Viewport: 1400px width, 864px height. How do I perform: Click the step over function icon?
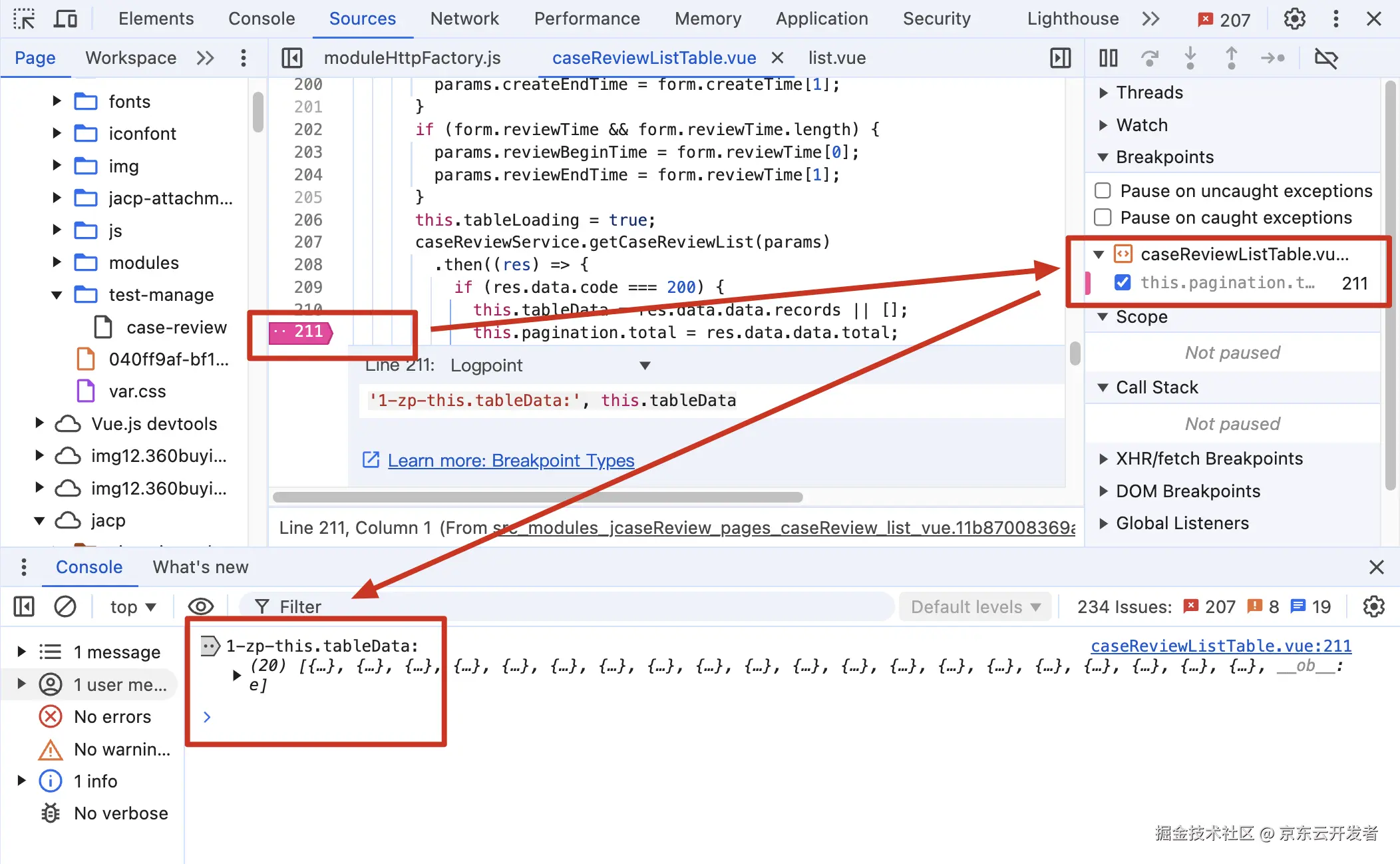[x=1149, y=59]
